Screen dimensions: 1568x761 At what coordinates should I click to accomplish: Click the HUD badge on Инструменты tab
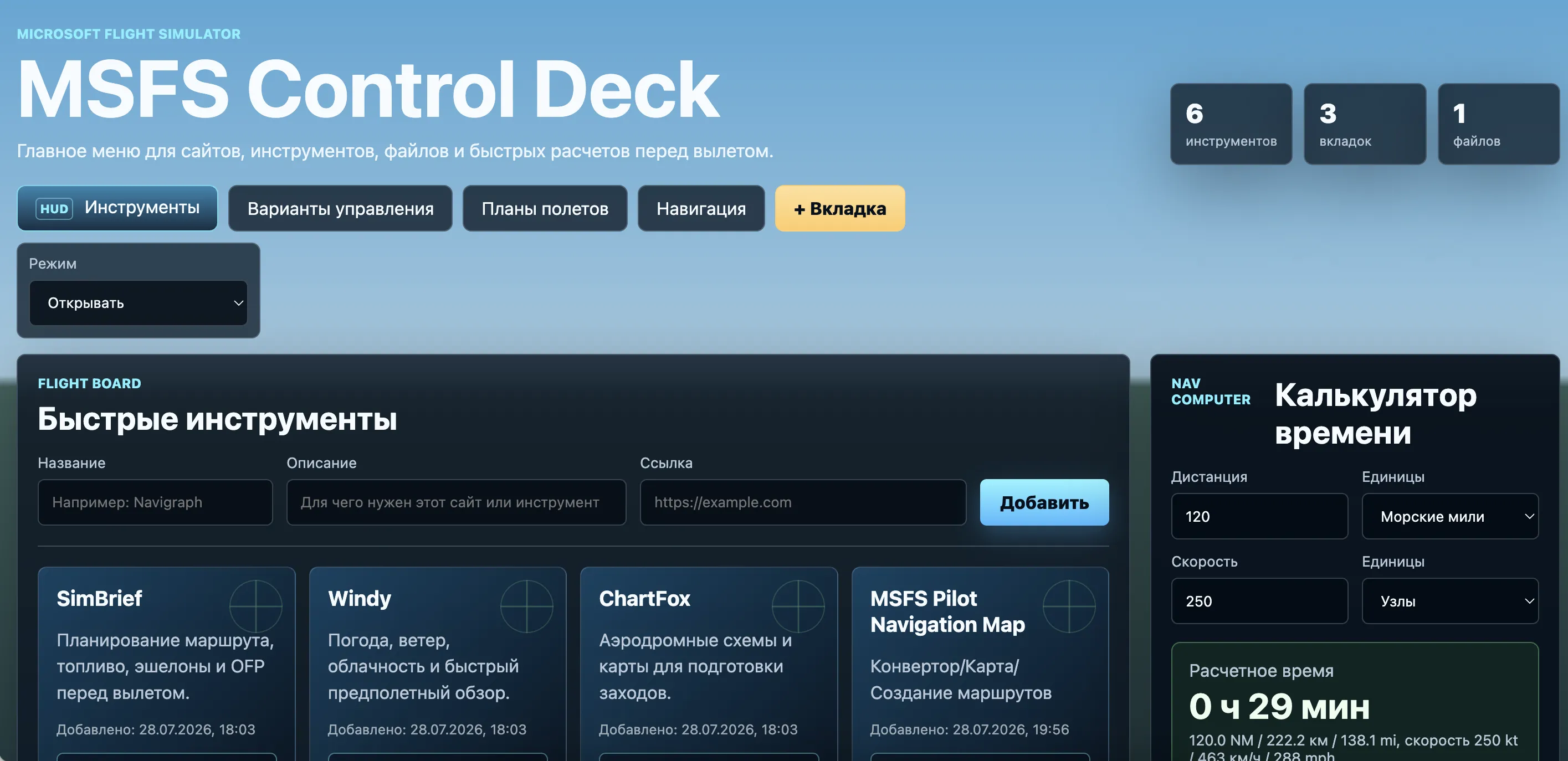54,209
